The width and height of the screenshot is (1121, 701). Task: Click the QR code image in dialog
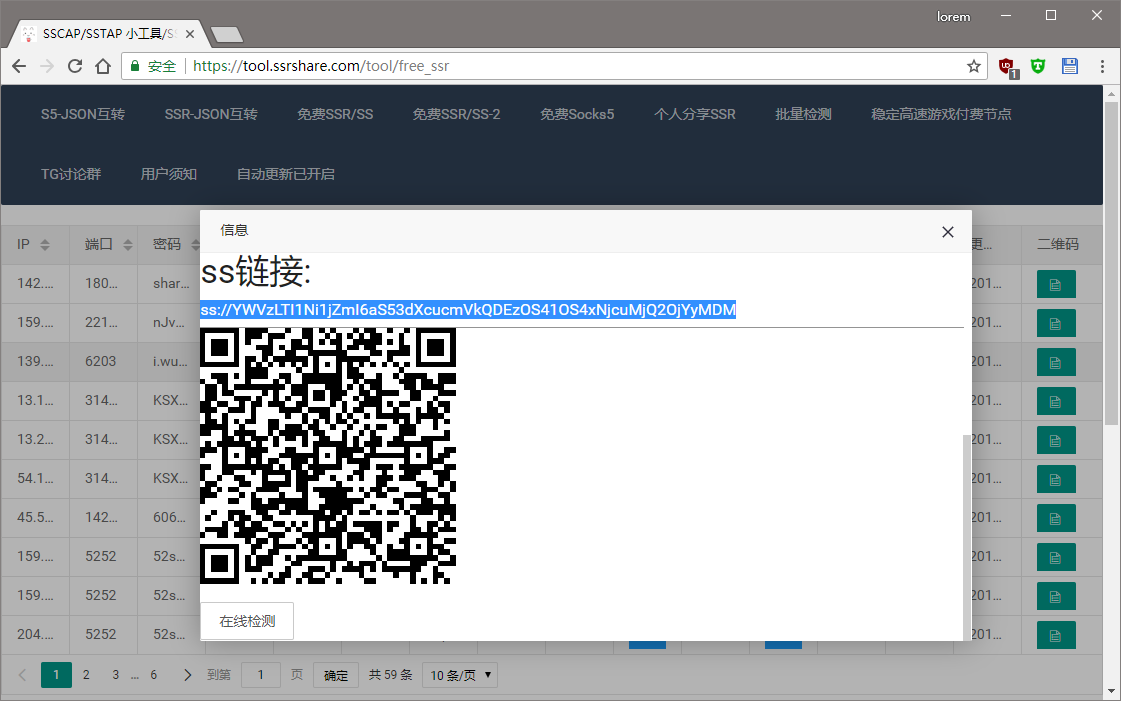[328, 456]
